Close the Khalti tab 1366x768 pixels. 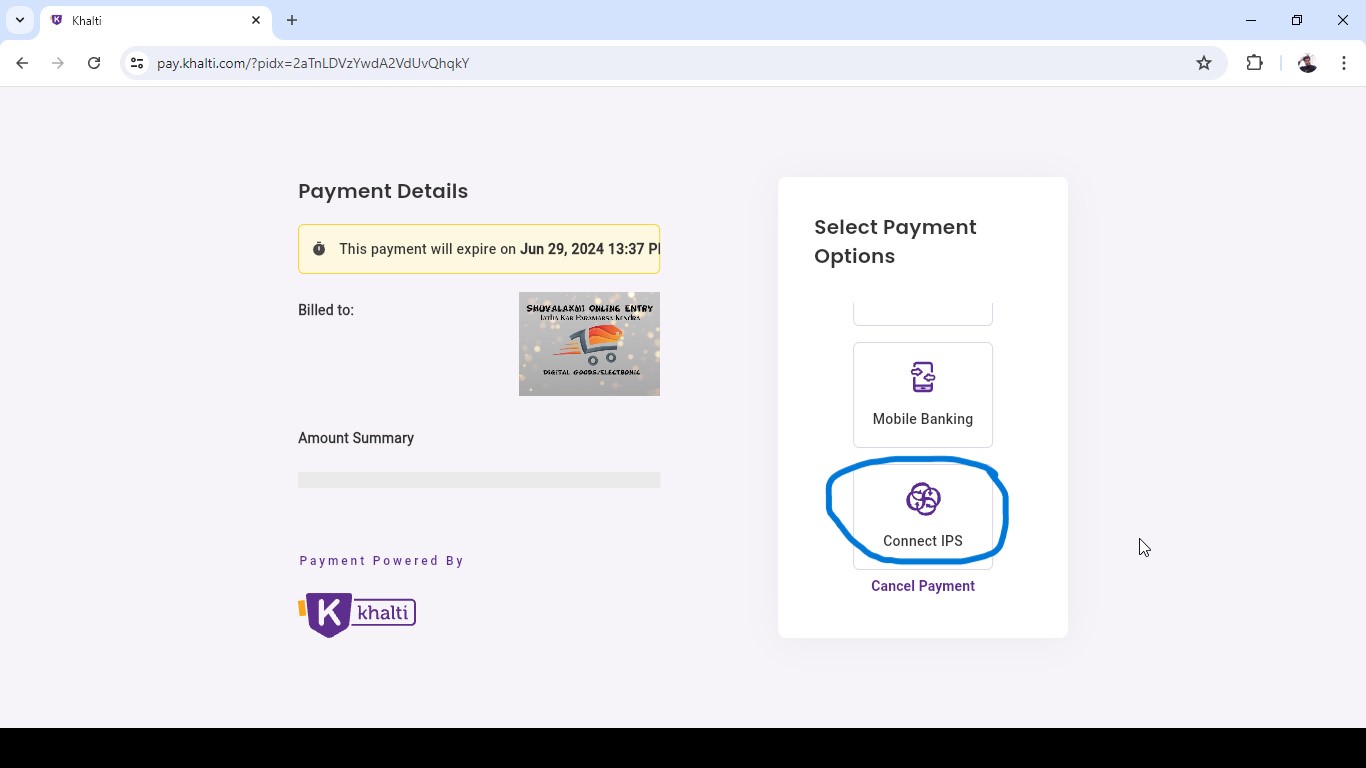coord(256,20)
